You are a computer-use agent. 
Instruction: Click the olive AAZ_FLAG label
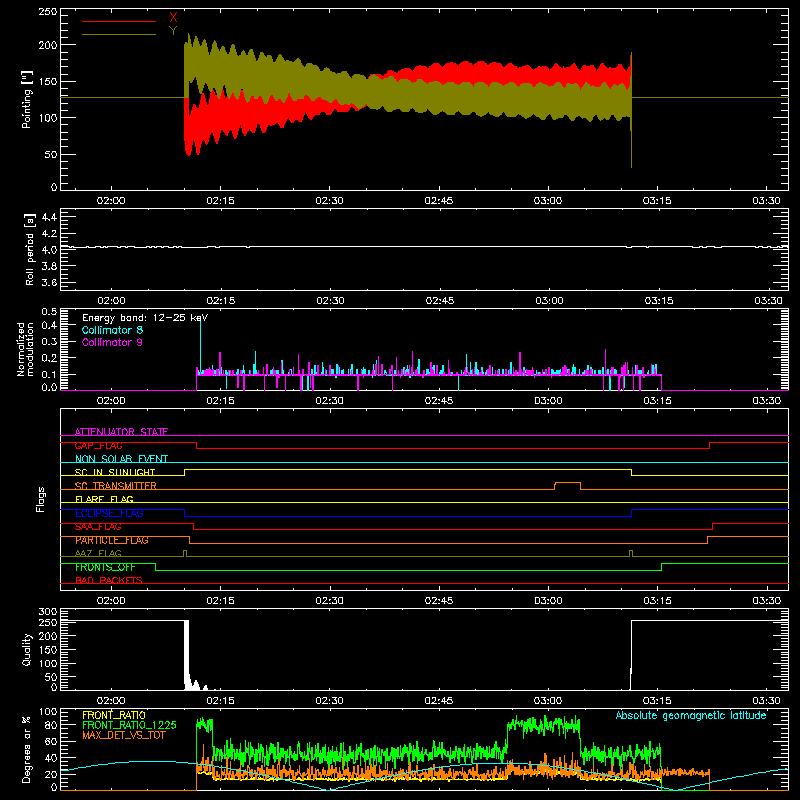pos(98,553)
